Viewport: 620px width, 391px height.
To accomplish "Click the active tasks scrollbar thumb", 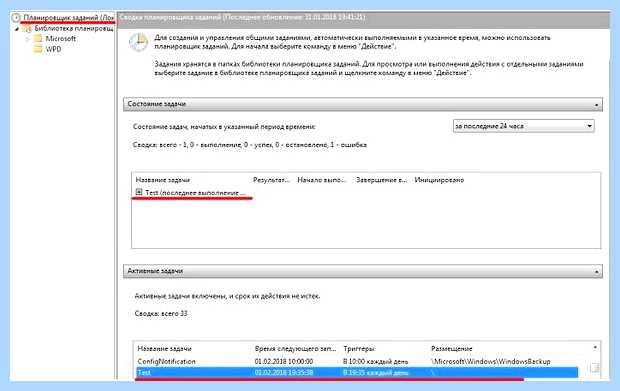I will tap(594, 368).
